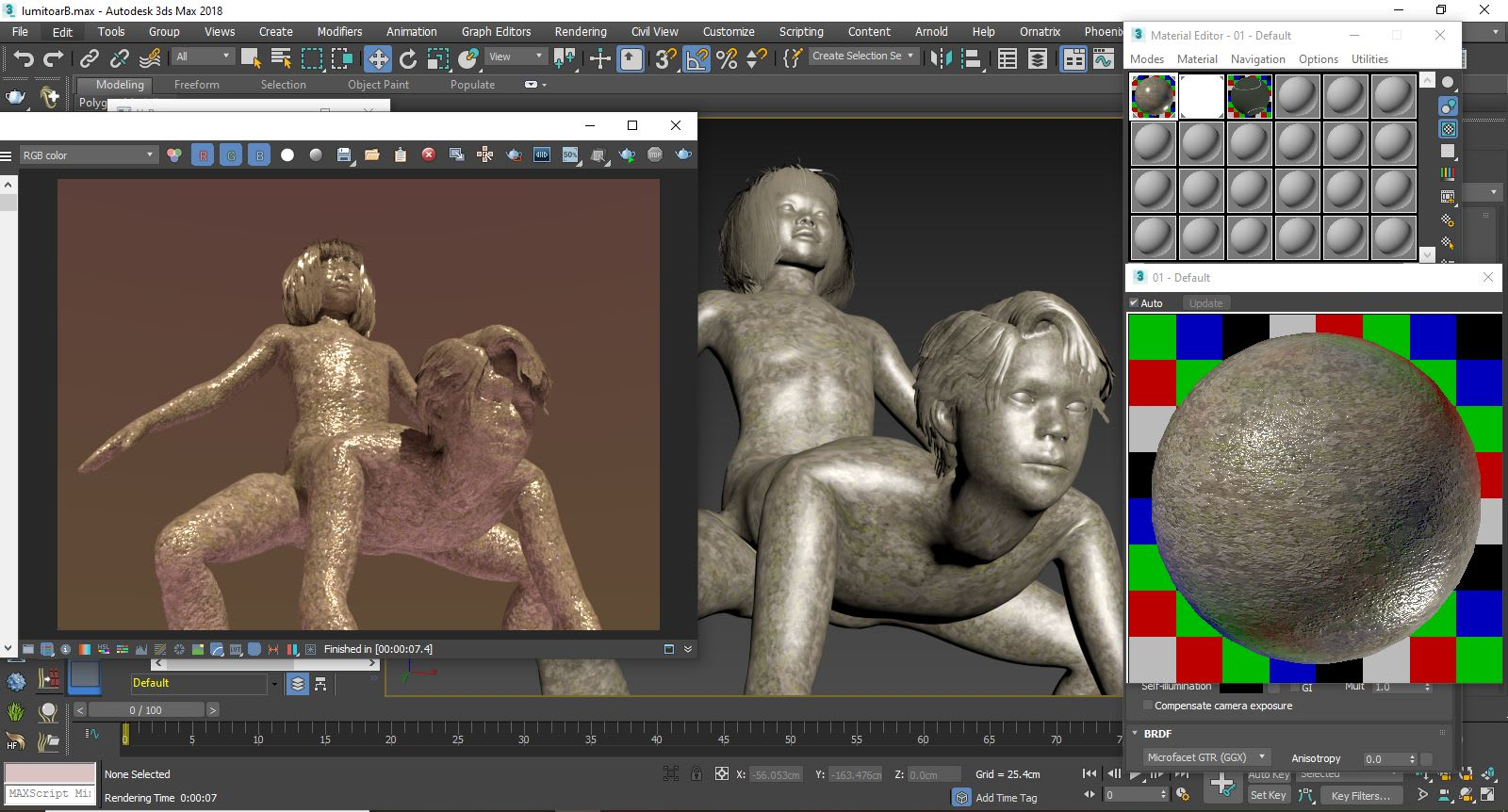Screen dimensions: 1508x812
Task: Toggle Compensate camera exposure checkbox
Action: click(x=1147, y=706)
